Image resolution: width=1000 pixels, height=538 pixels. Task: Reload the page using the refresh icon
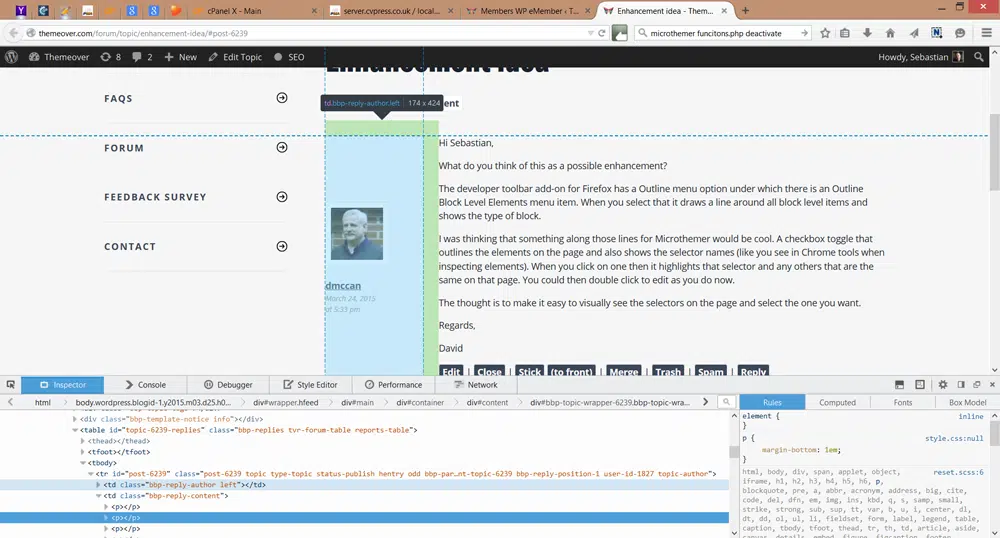pos(602,33)
